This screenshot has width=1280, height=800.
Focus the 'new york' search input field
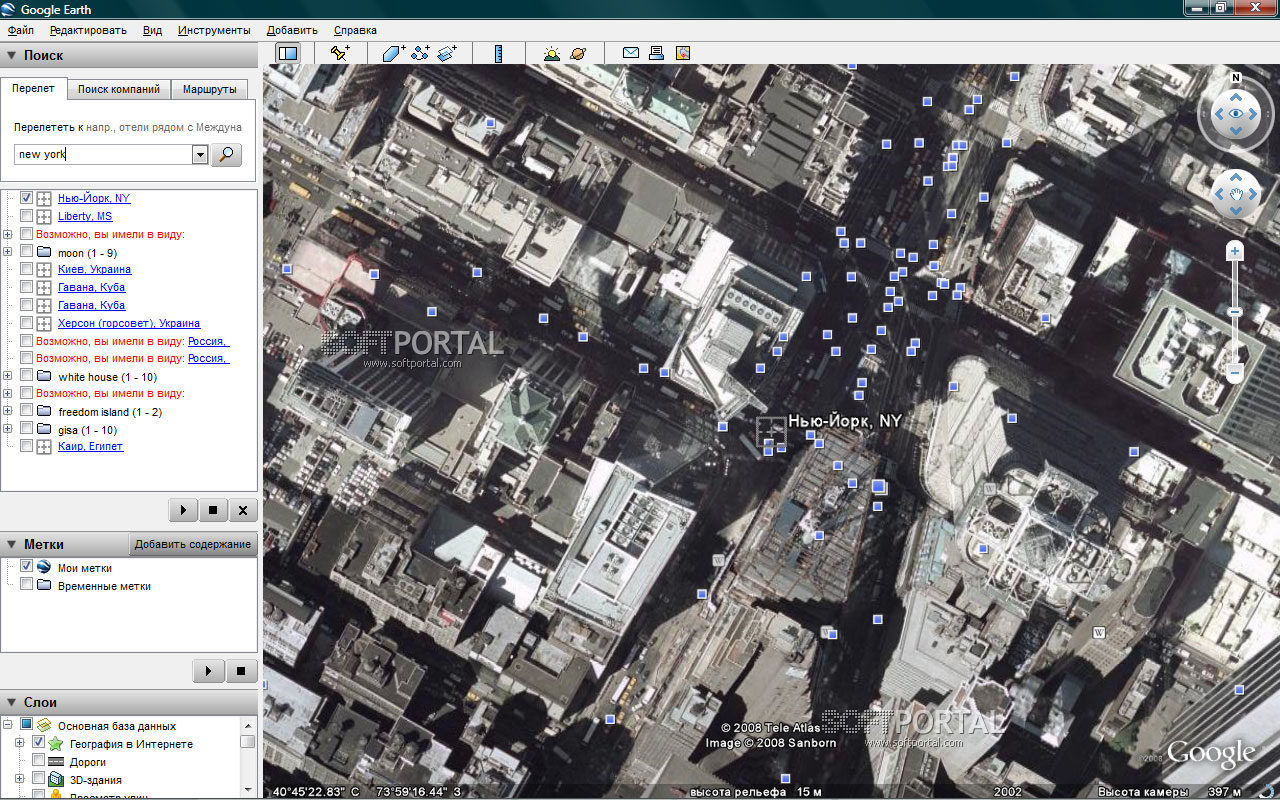click(x=104, y=155)
